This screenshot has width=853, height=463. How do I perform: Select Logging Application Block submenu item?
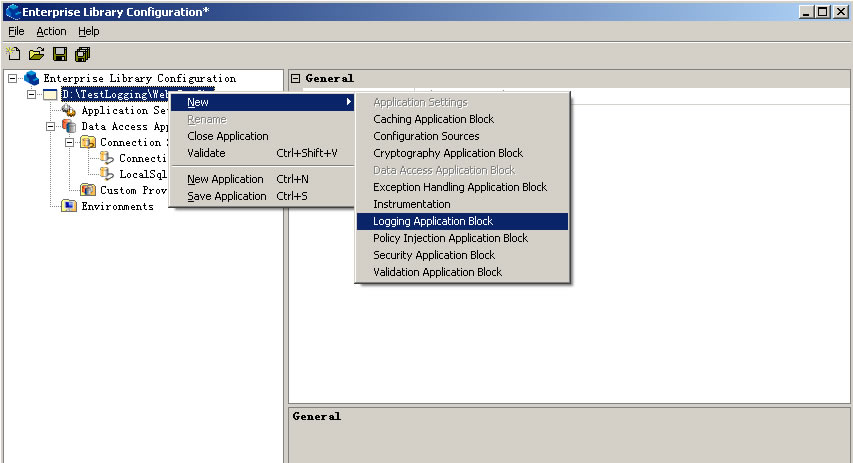click(x=462, y=221)
